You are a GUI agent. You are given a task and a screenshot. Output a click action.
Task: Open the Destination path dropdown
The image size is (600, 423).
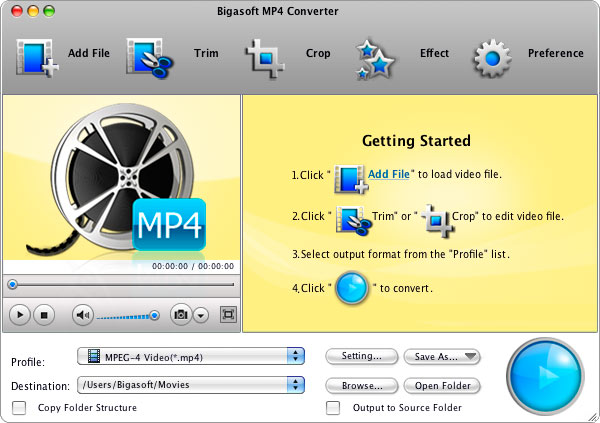coord(295,384)
